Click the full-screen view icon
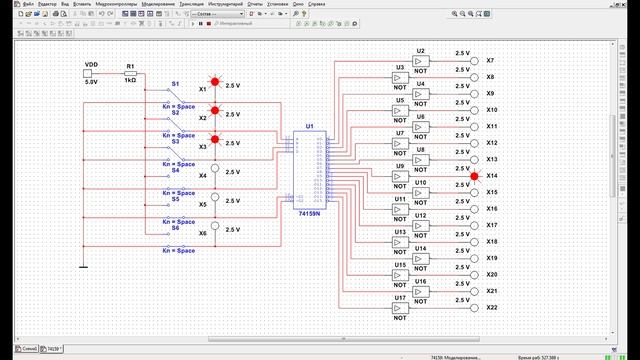 (x=487, y=14)
